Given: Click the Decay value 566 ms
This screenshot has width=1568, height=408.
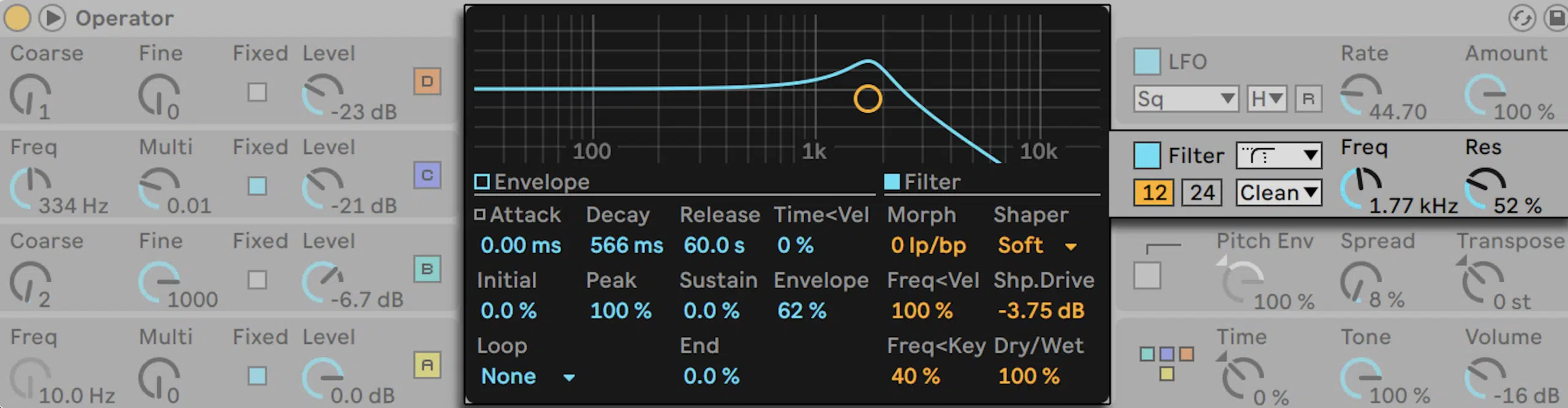Looking at the screenshot, I should tap(626, 246).
